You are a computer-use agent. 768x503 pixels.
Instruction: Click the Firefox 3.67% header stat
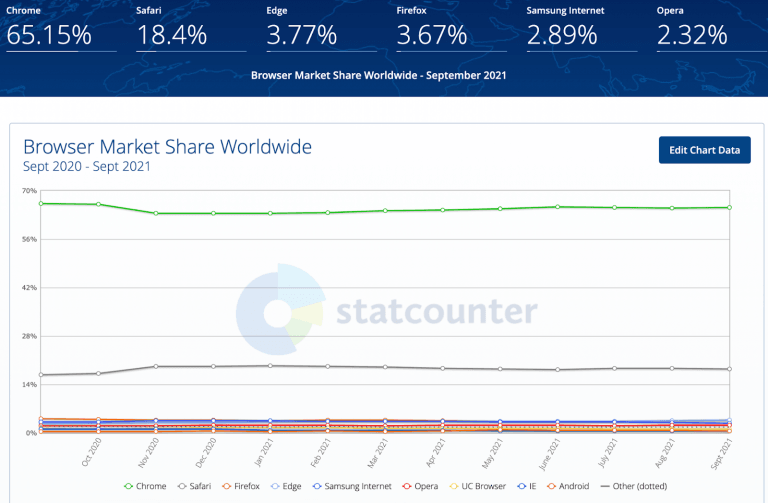coord(432,30)
